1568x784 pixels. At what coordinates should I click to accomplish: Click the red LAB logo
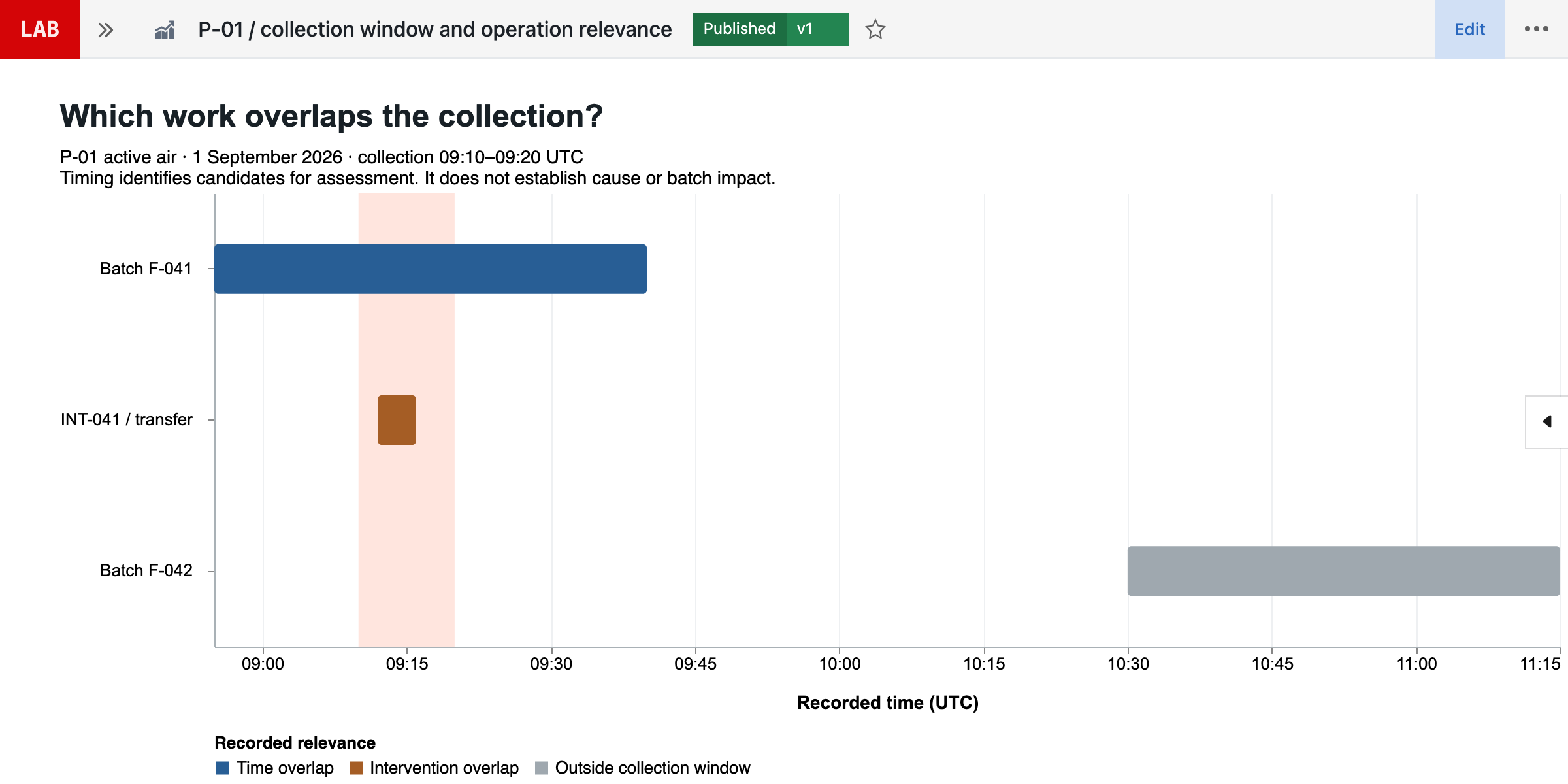pos(40,29)
